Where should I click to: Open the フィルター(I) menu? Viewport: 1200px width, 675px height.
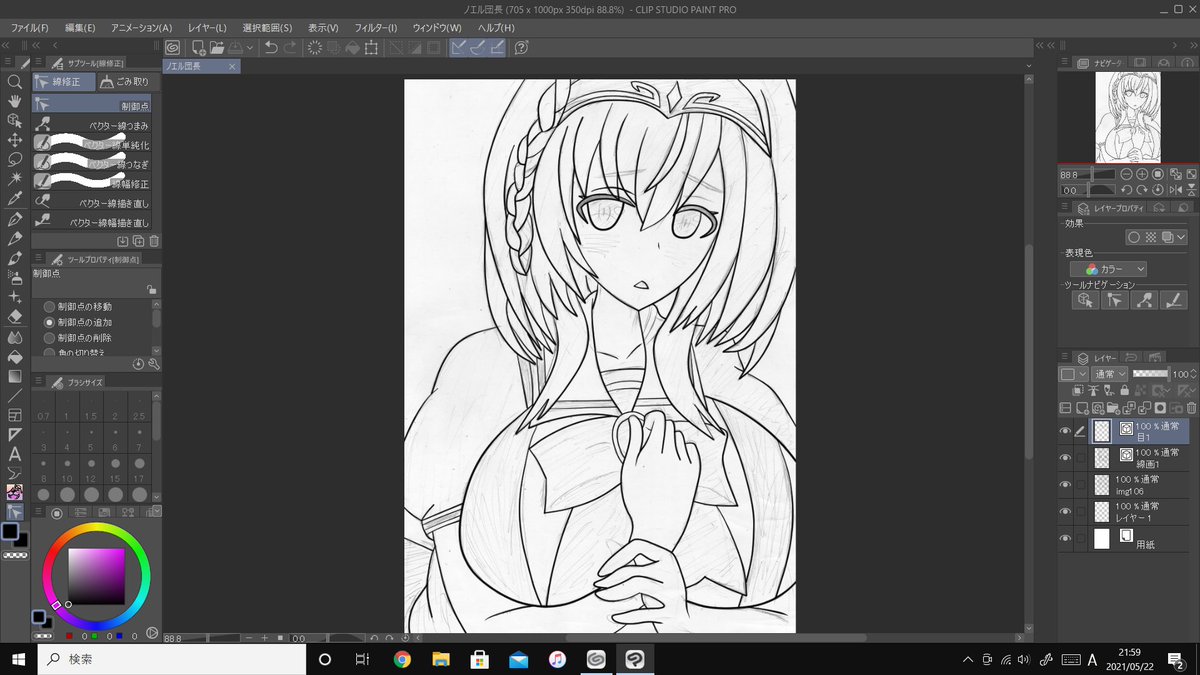pos(375,27)
